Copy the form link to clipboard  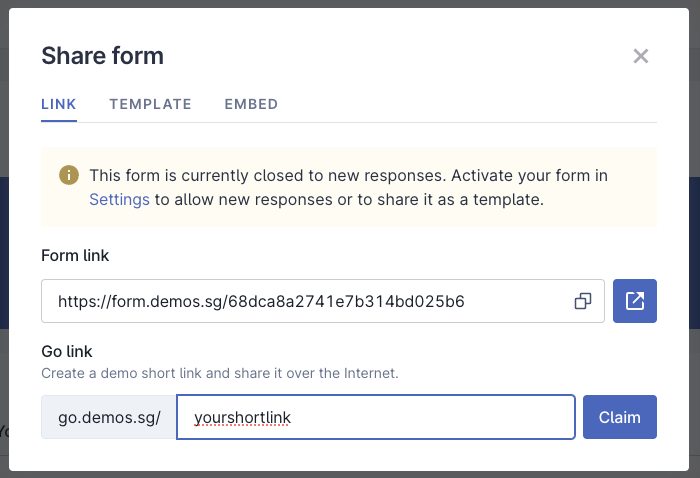coord(583,301)
